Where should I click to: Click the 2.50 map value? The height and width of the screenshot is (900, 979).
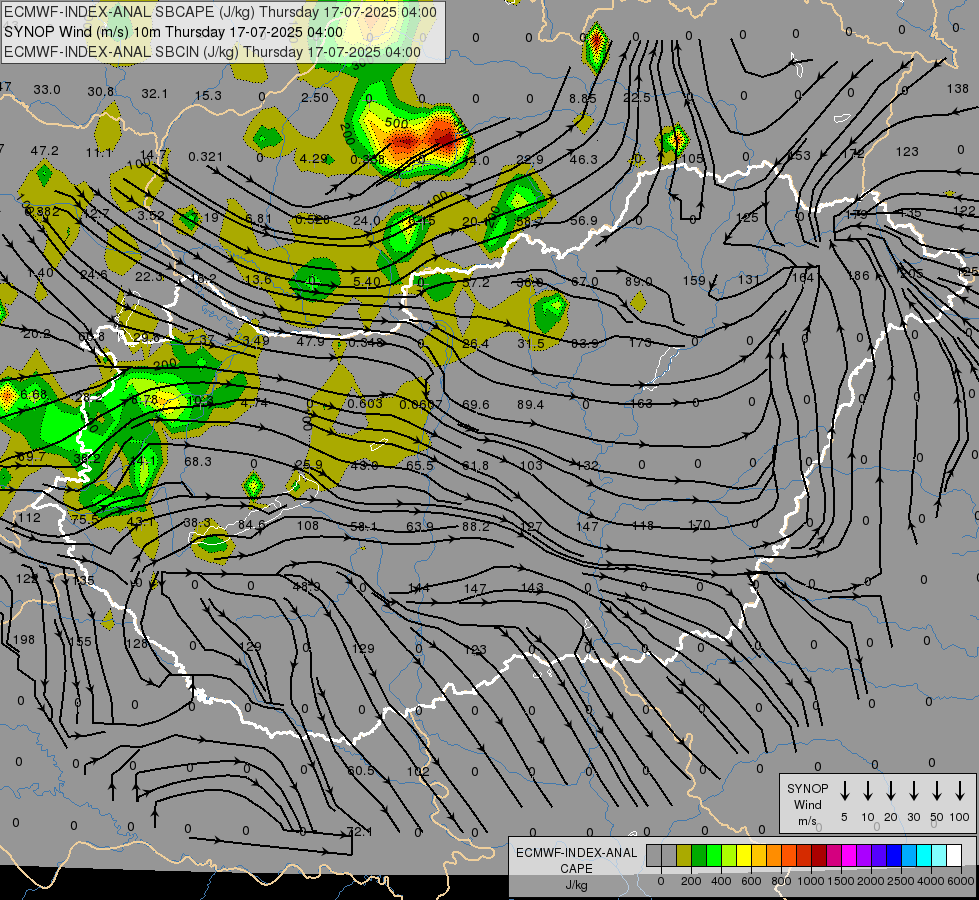pos(315,97)
